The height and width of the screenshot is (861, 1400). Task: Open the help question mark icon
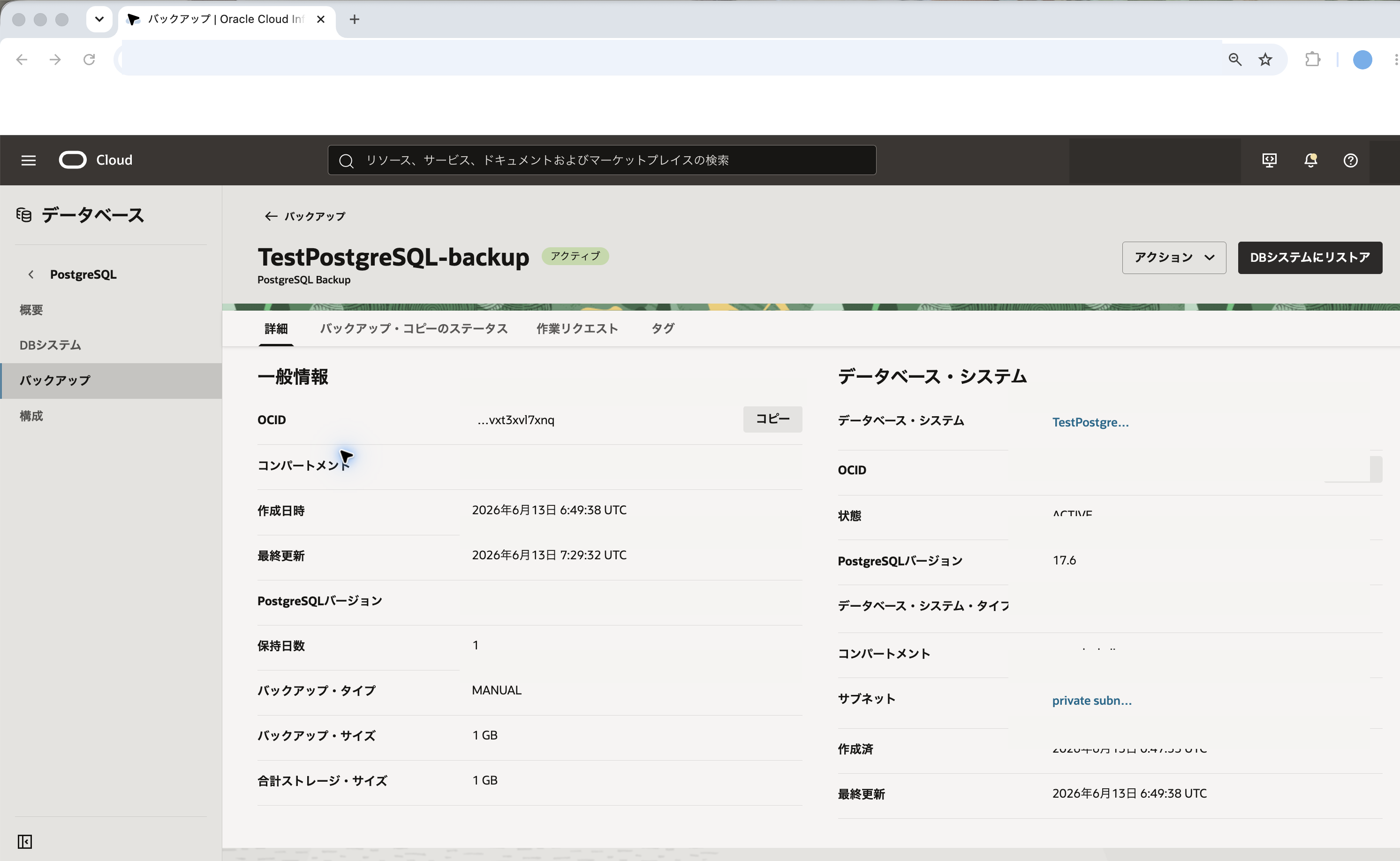(1350, 160)
